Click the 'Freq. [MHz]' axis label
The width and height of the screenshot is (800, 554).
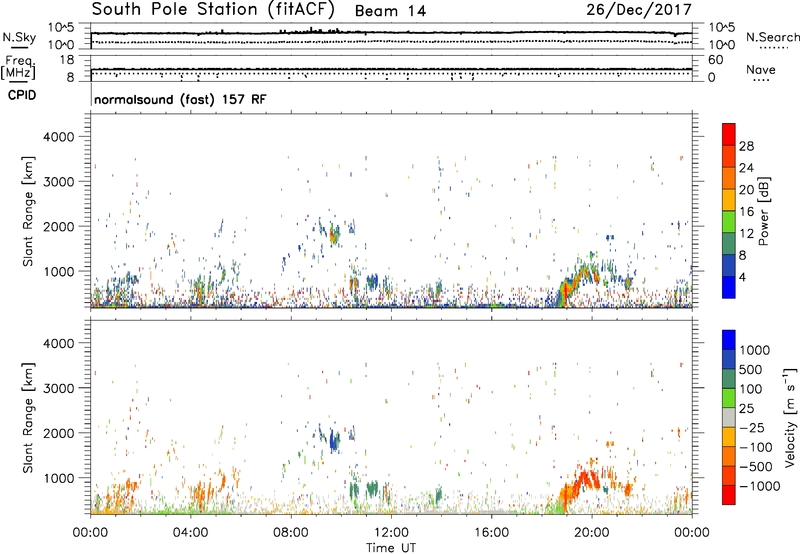click(18, 68)
